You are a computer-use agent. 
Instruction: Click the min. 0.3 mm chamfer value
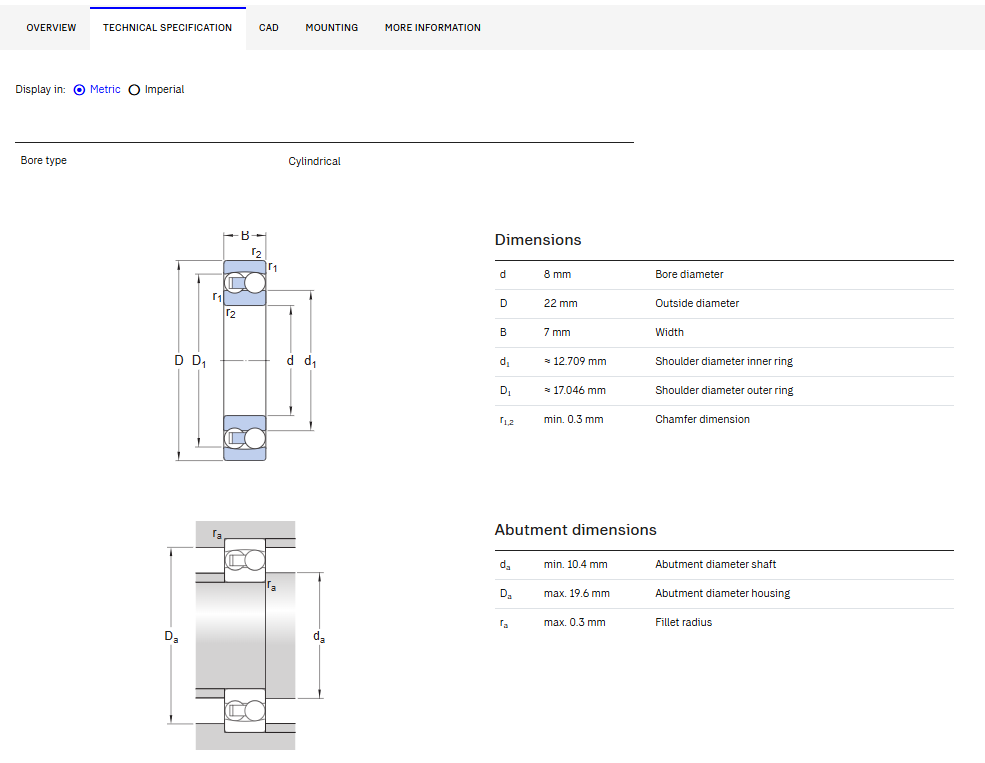(x=574, y=419)
